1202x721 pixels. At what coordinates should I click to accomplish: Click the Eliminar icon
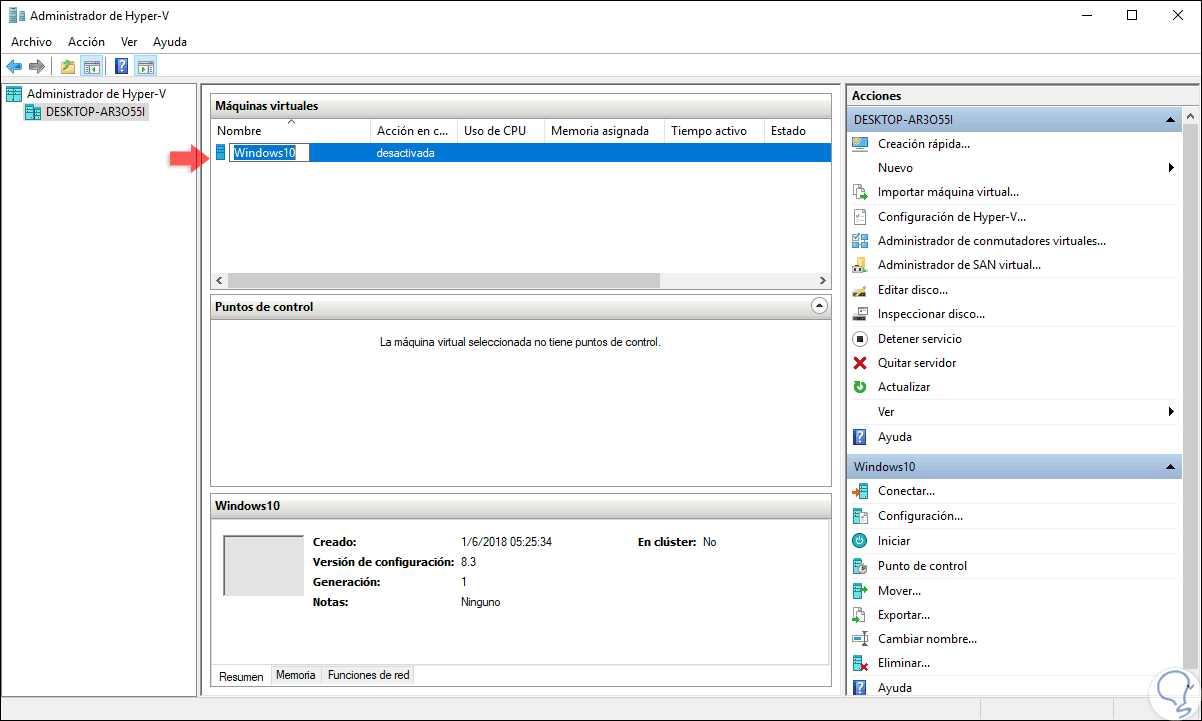(860, 663)
